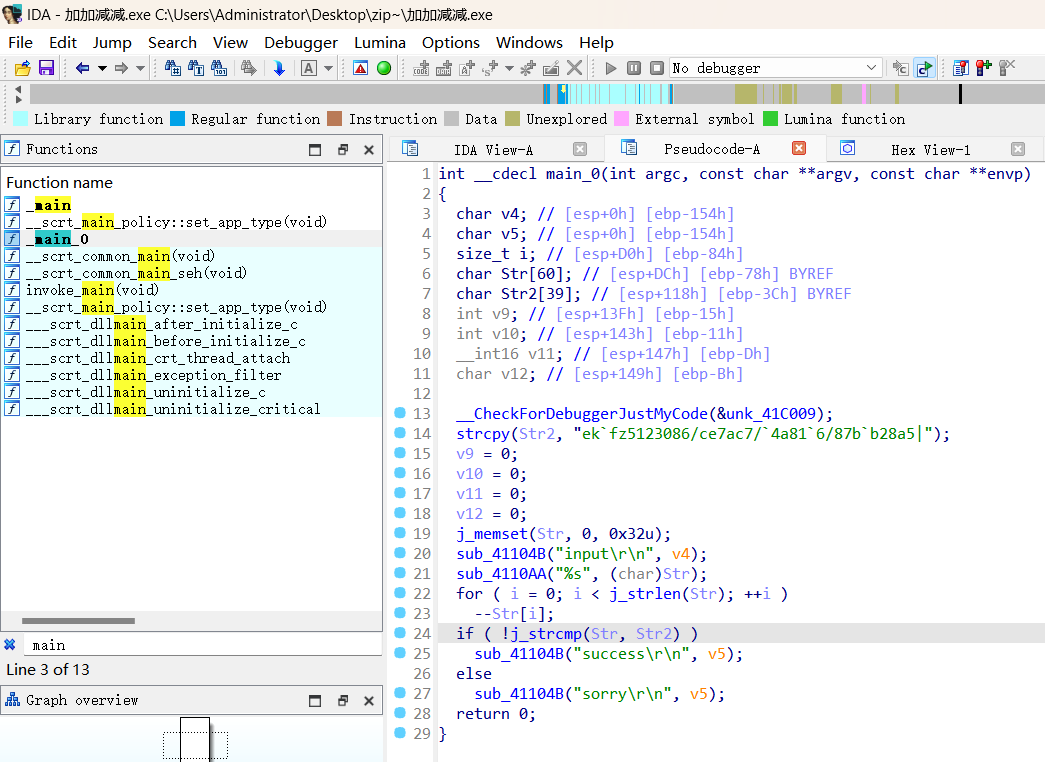The width and height of the screenshot is (1045, 762).
Task: Open dropdown arrow after string conversion icon
Action: tap(509, 68)
